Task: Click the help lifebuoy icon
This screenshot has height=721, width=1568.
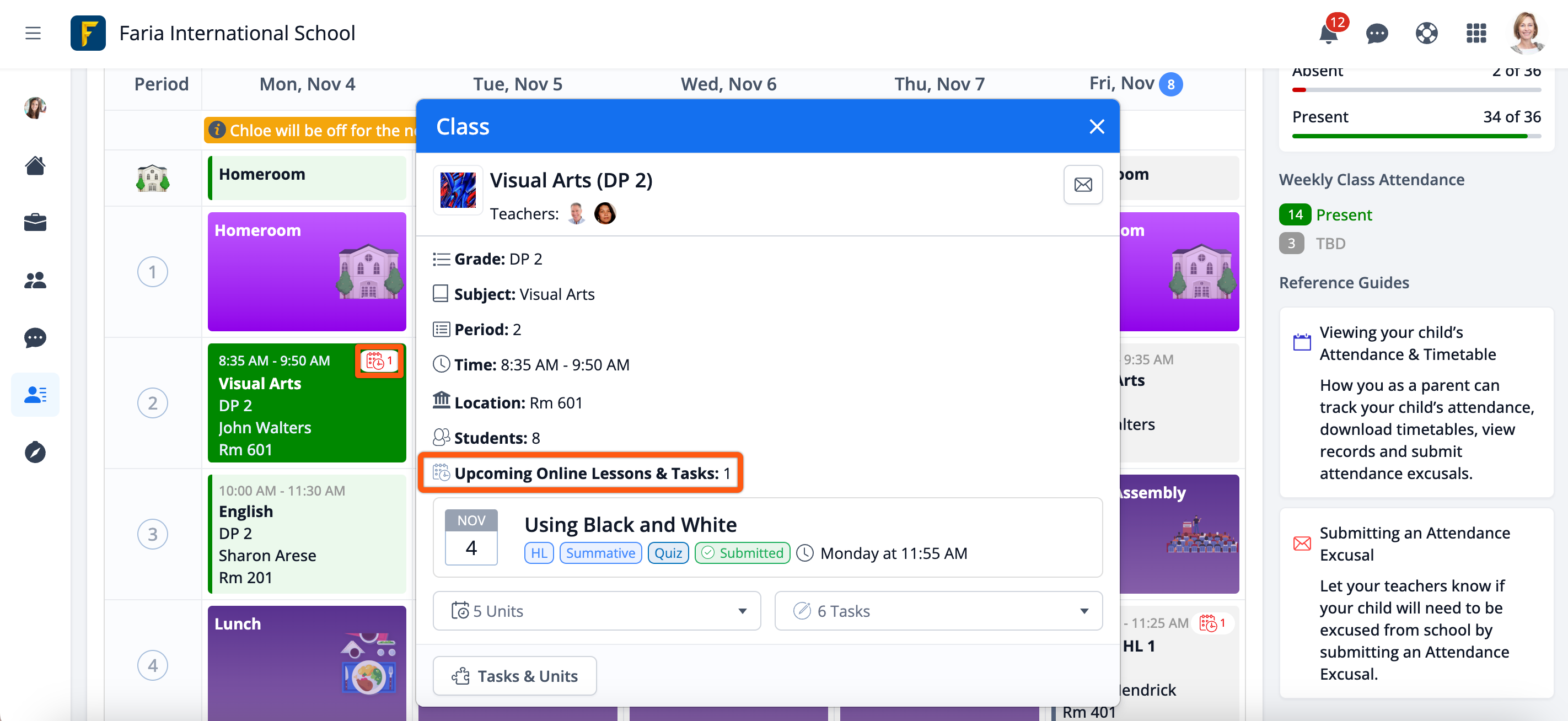Action: pos(1426,34)
